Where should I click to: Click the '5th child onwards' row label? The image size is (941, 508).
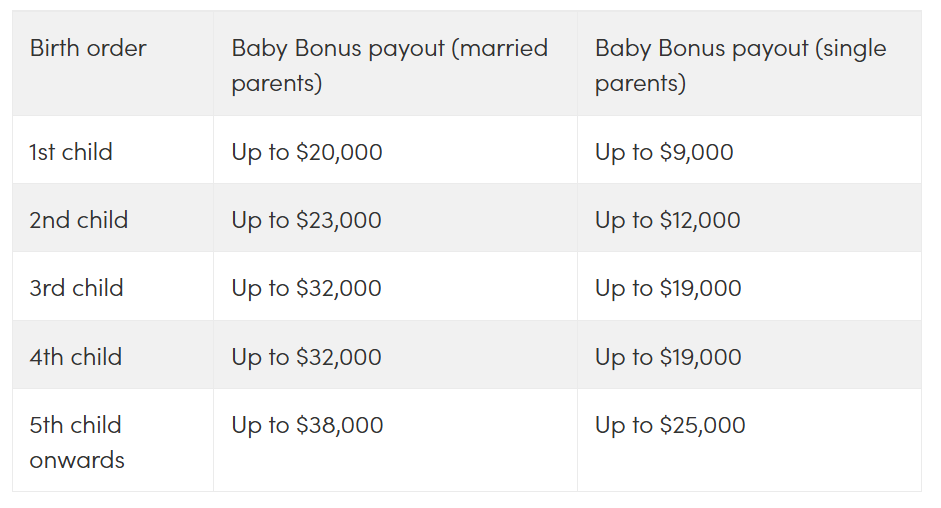pos(77,442)
